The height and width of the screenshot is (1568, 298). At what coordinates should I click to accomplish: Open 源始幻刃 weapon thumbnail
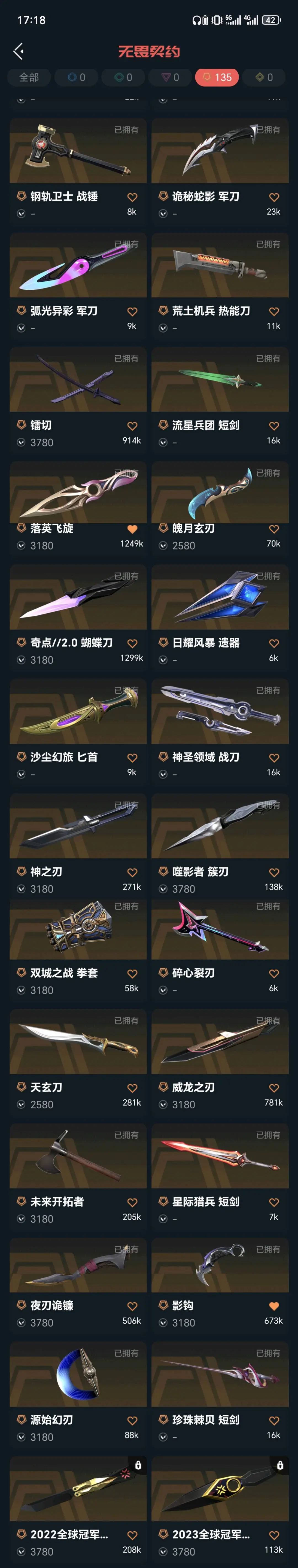click(78, 1373)
